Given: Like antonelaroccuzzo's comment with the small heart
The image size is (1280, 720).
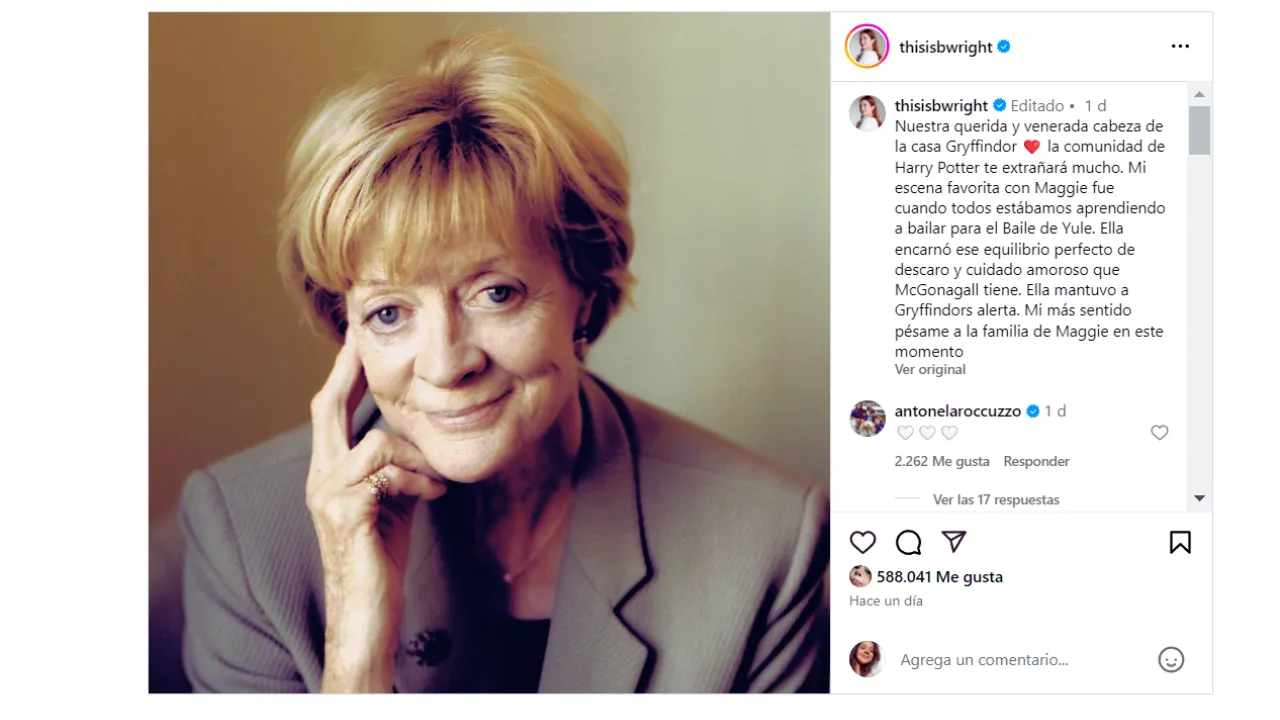Looking at the screenshot, I should point(1159,433).
